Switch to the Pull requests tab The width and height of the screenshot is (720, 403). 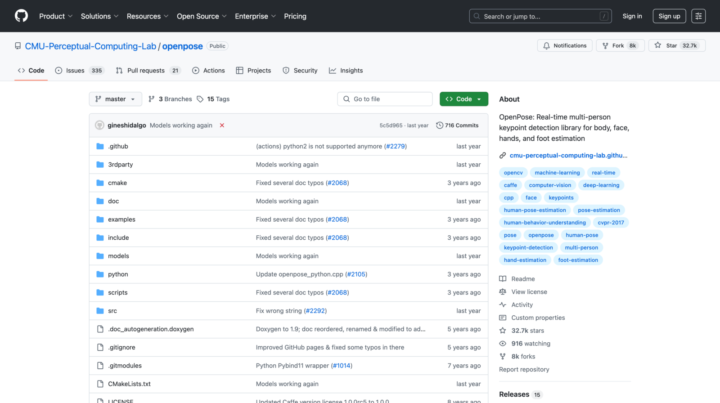(147, 71)
